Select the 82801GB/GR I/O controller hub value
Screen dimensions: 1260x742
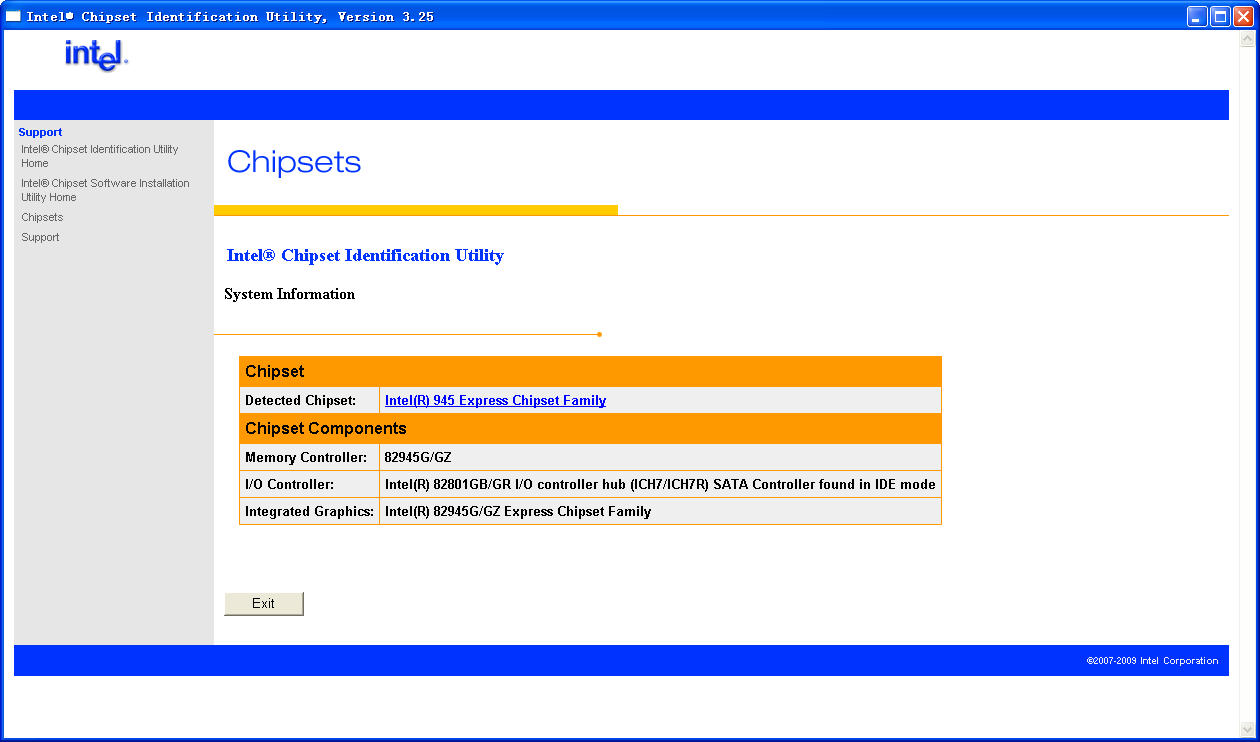[660, 484]
